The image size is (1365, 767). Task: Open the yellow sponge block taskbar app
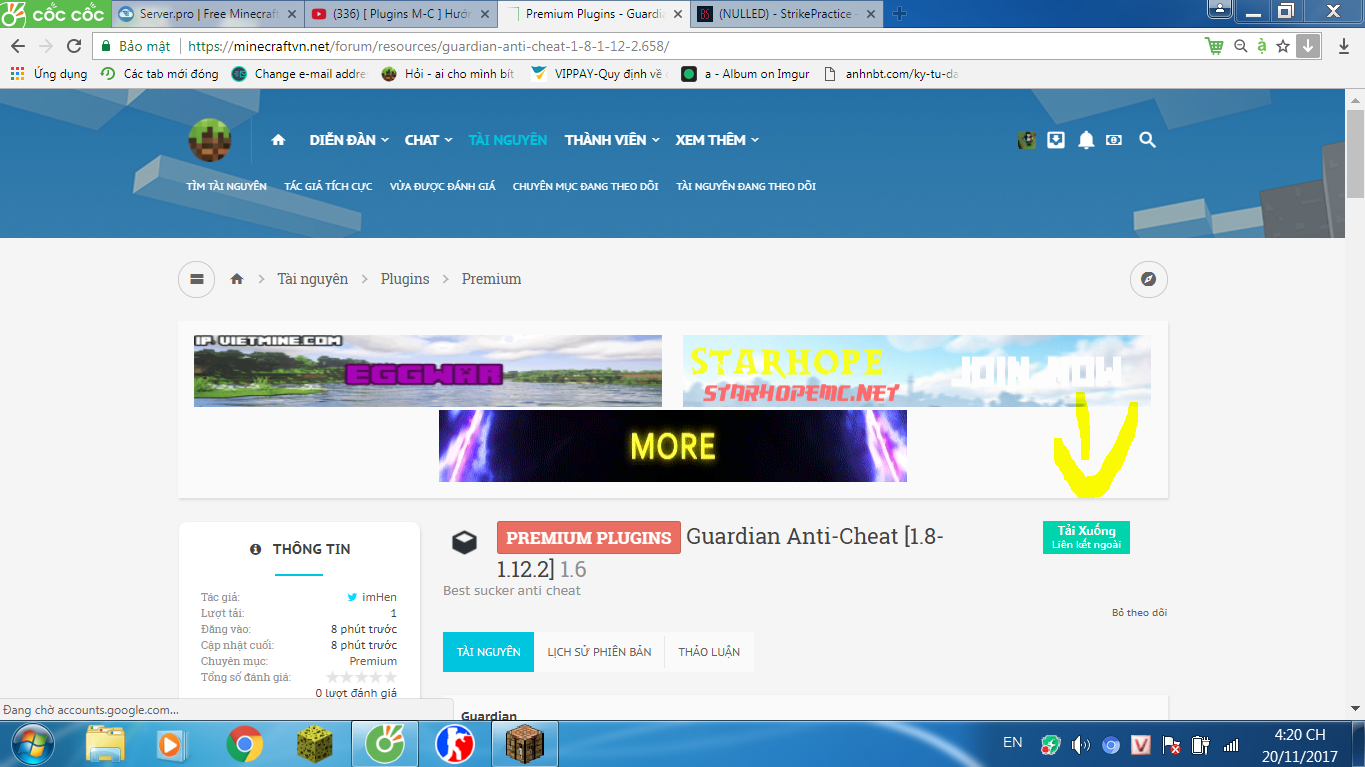(315, 744)
